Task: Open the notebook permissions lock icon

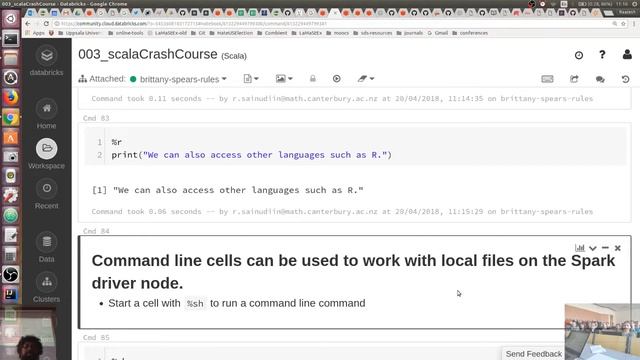Action: [313, 78]
